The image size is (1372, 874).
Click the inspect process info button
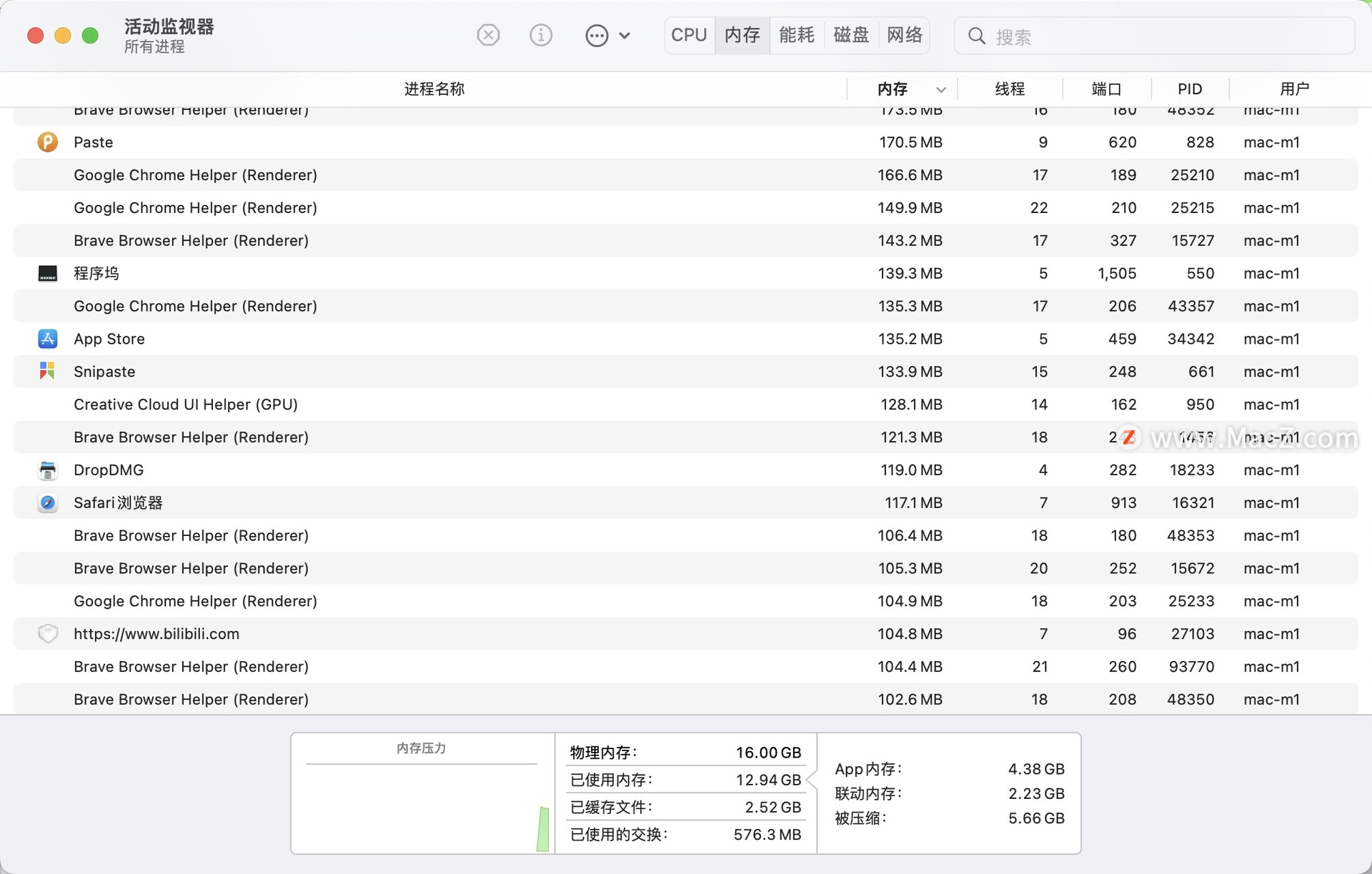541,35
